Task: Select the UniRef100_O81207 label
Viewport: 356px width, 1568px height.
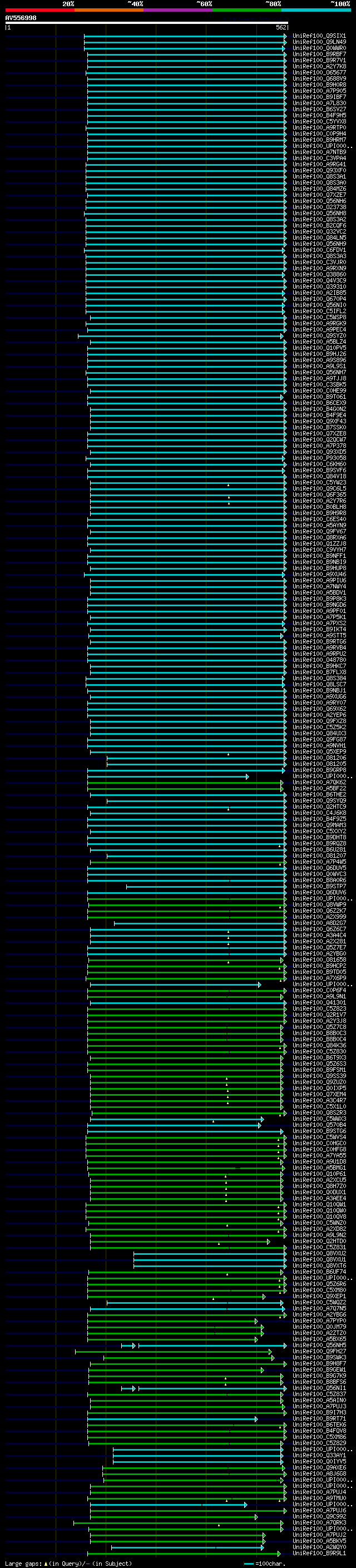Action: [x=319, y=855]
